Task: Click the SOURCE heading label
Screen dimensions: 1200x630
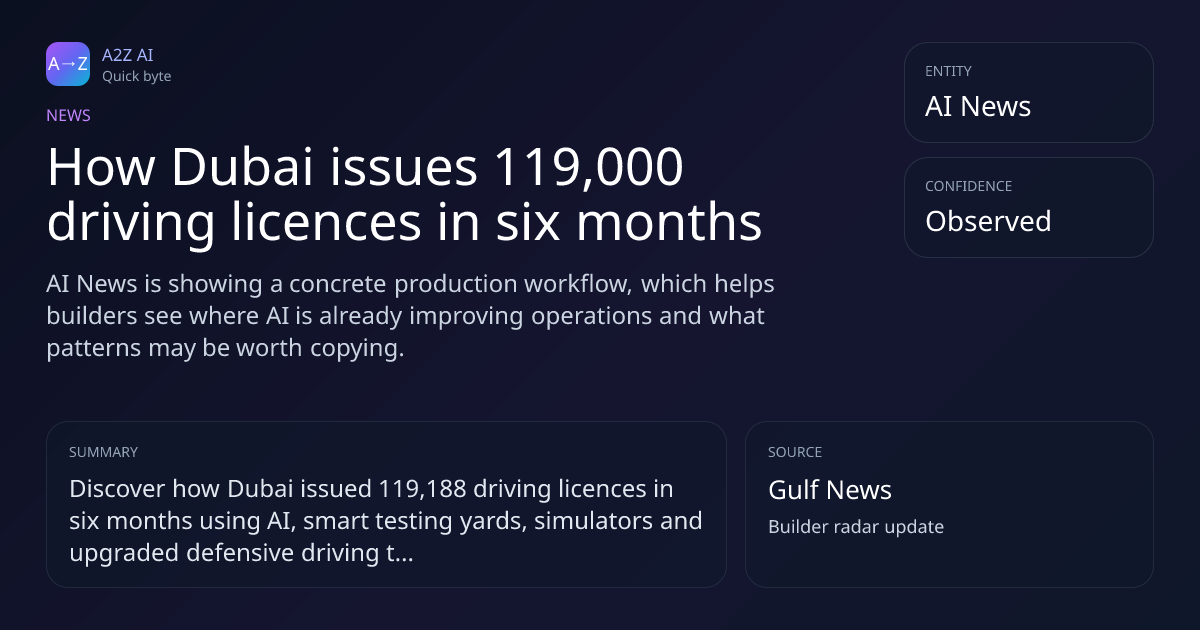Action: click(x=795, y=452)
